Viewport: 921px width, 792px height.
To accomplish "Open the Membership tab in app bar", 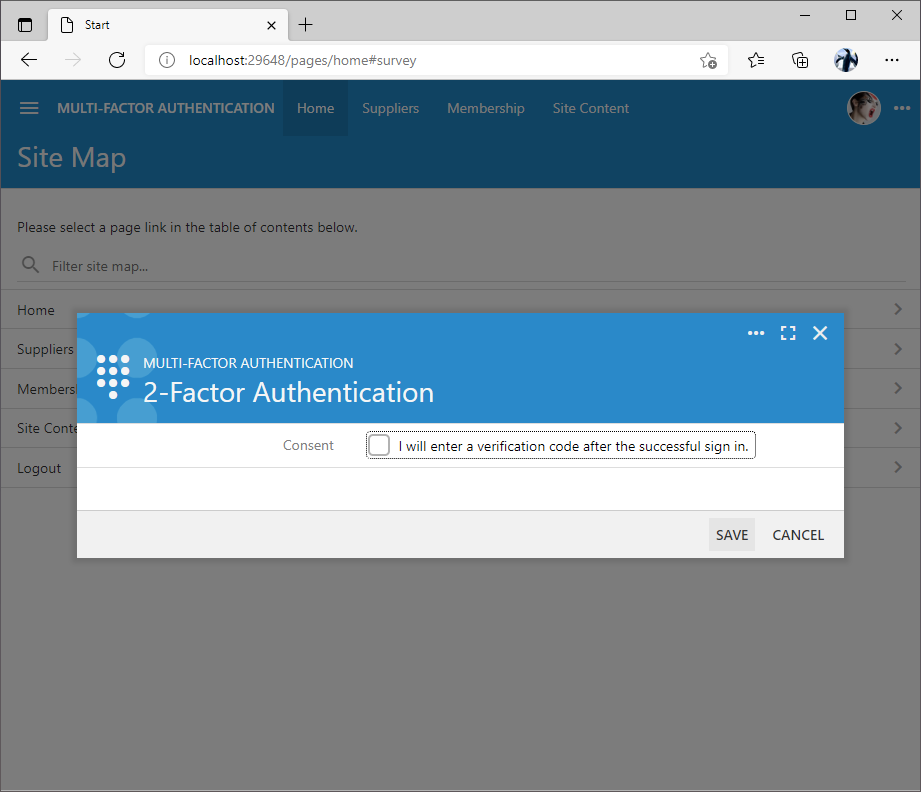I will tap(486, 108).
